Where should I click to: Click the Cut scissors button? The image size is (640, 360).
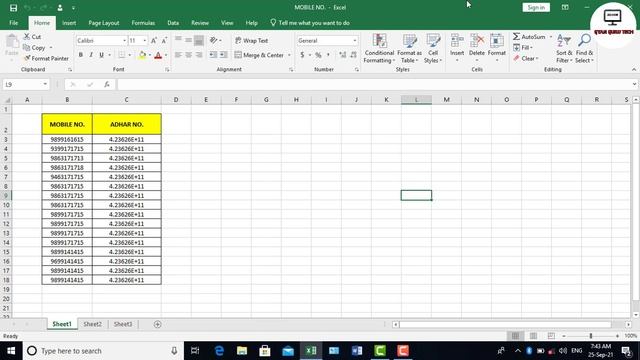pos(32,37)
